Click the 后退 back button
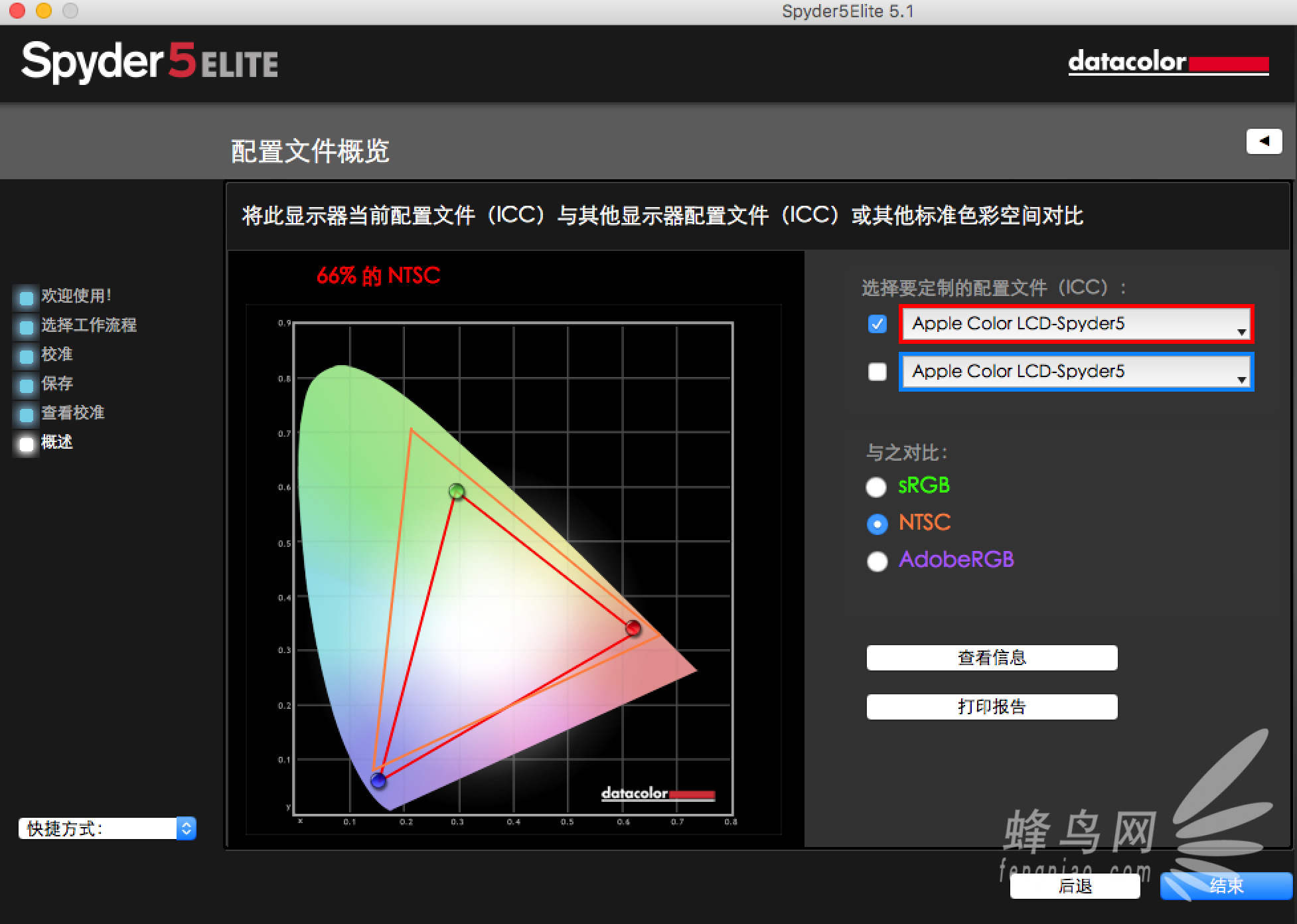The height and width of the screenshot is (924, 1297). pos(1075,886)
